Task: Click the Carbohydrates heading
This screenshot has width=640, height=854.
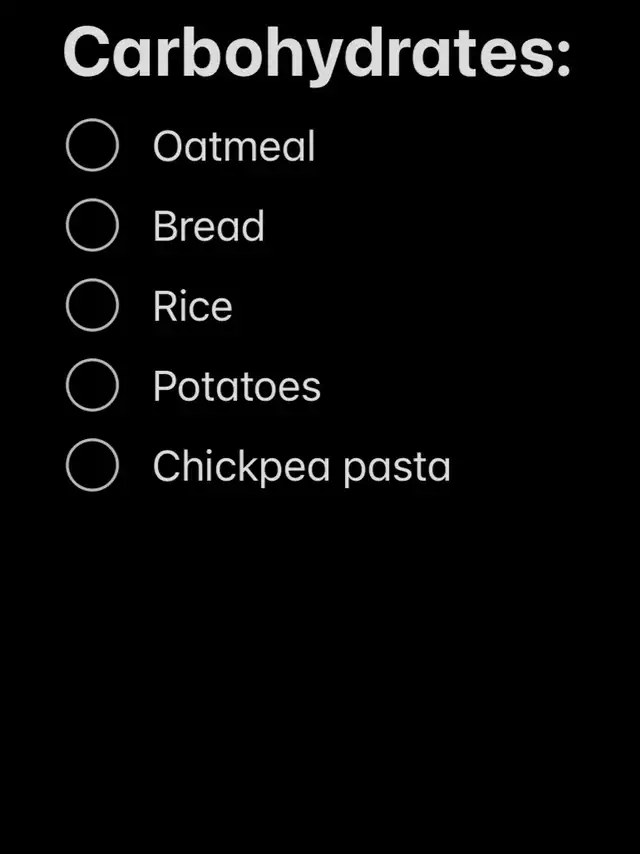Action: click(x=315, y=52)
